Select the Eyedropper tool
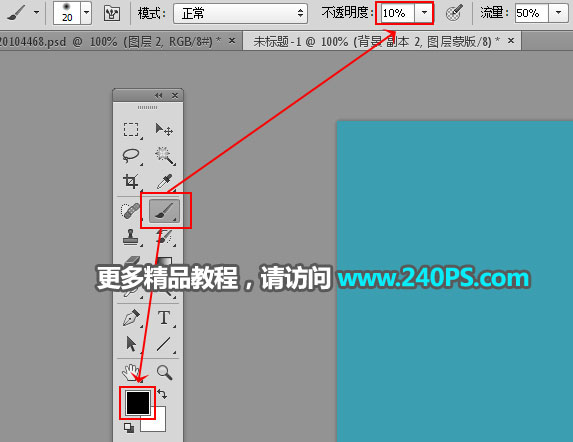573x442 pixels. click(164, 182)
